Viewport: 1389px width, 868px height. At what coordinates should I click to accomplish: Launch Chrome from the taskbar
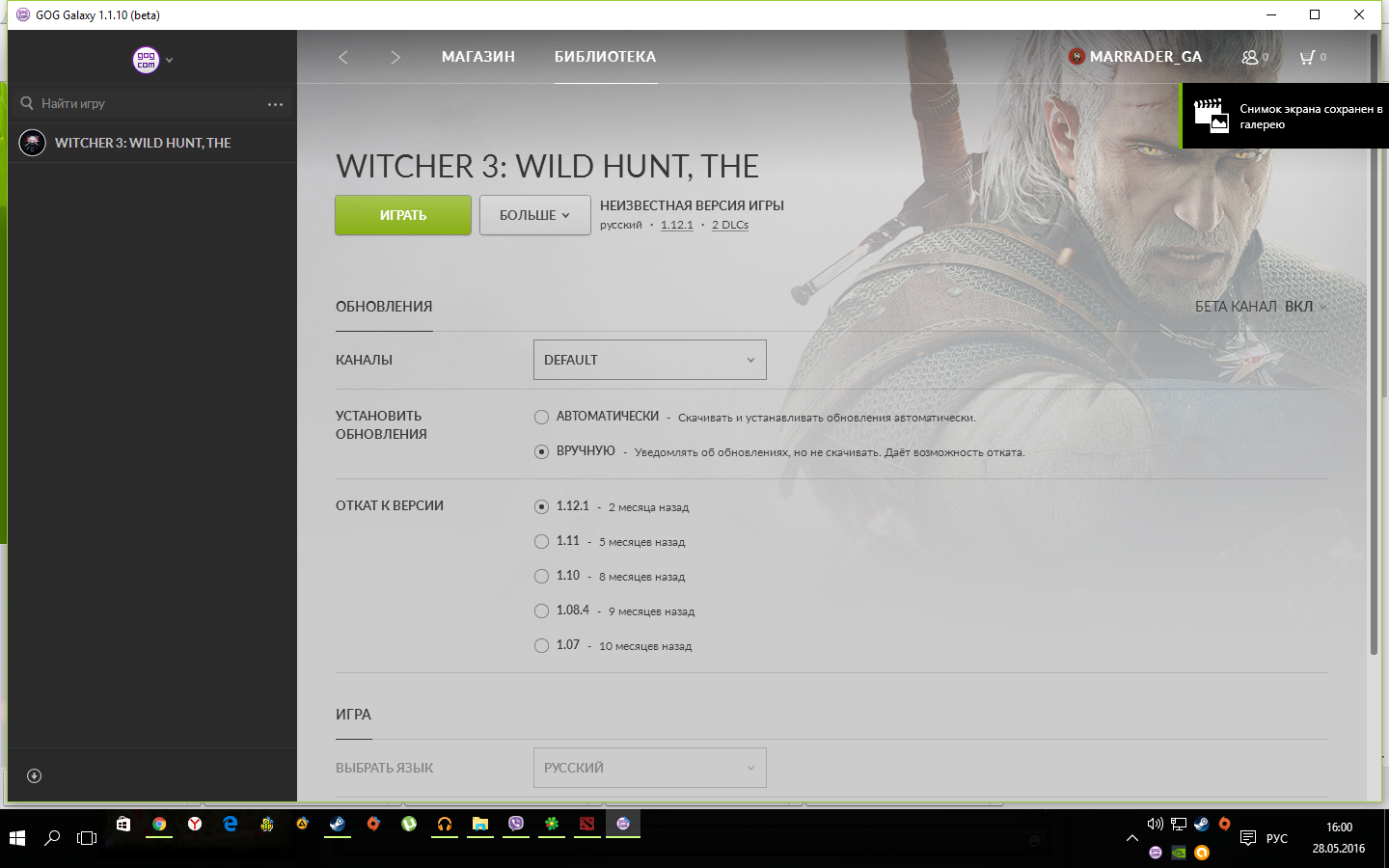click(159, 824)
